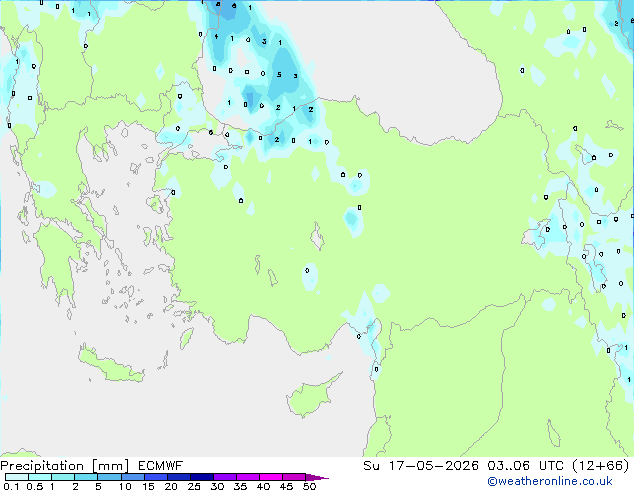Pick the 20–25 mm legend swatch

point(178,477)
